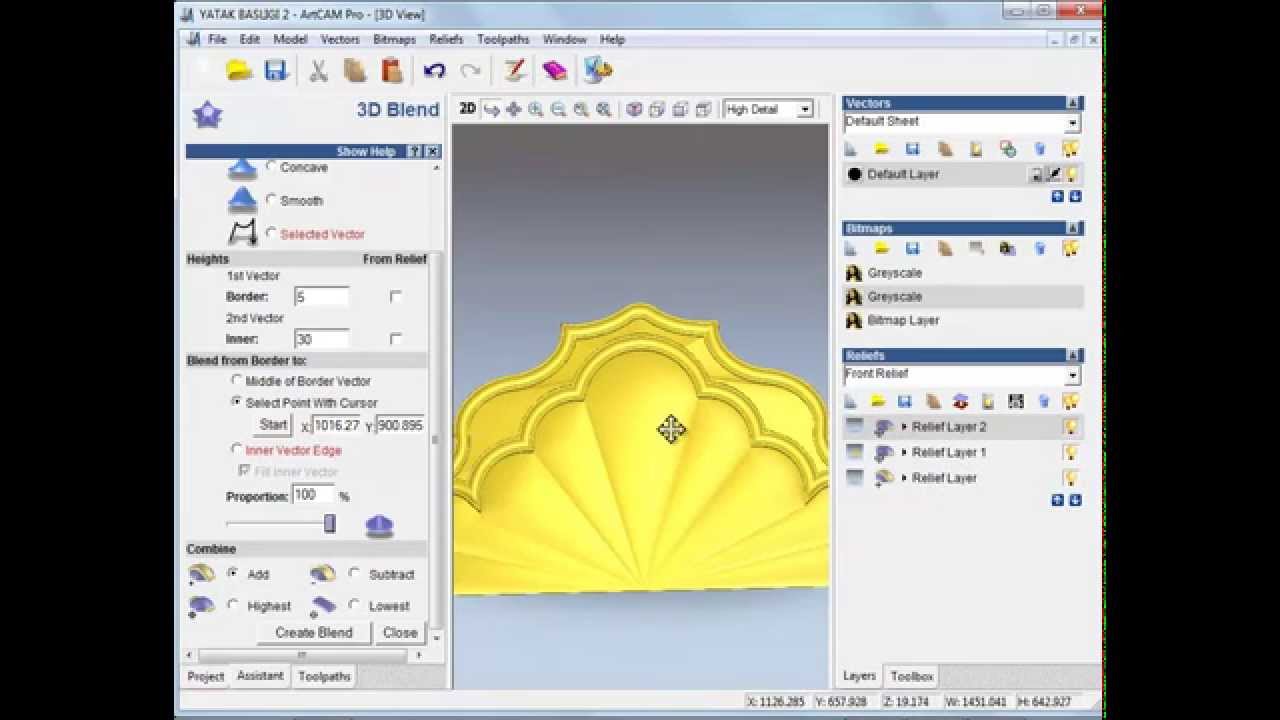
Task: Open the Default Sheet dropdown
Action: pyautogui.click(x=1072, y=123)
